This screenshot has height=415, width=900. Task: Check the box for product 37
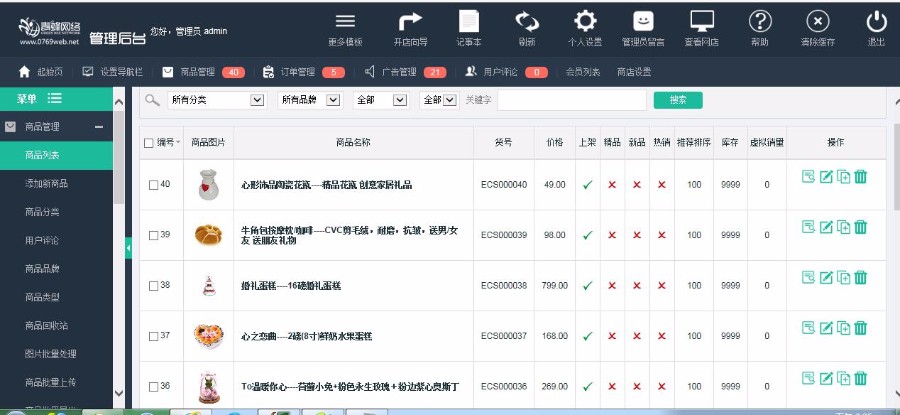(x=153, y=336)
